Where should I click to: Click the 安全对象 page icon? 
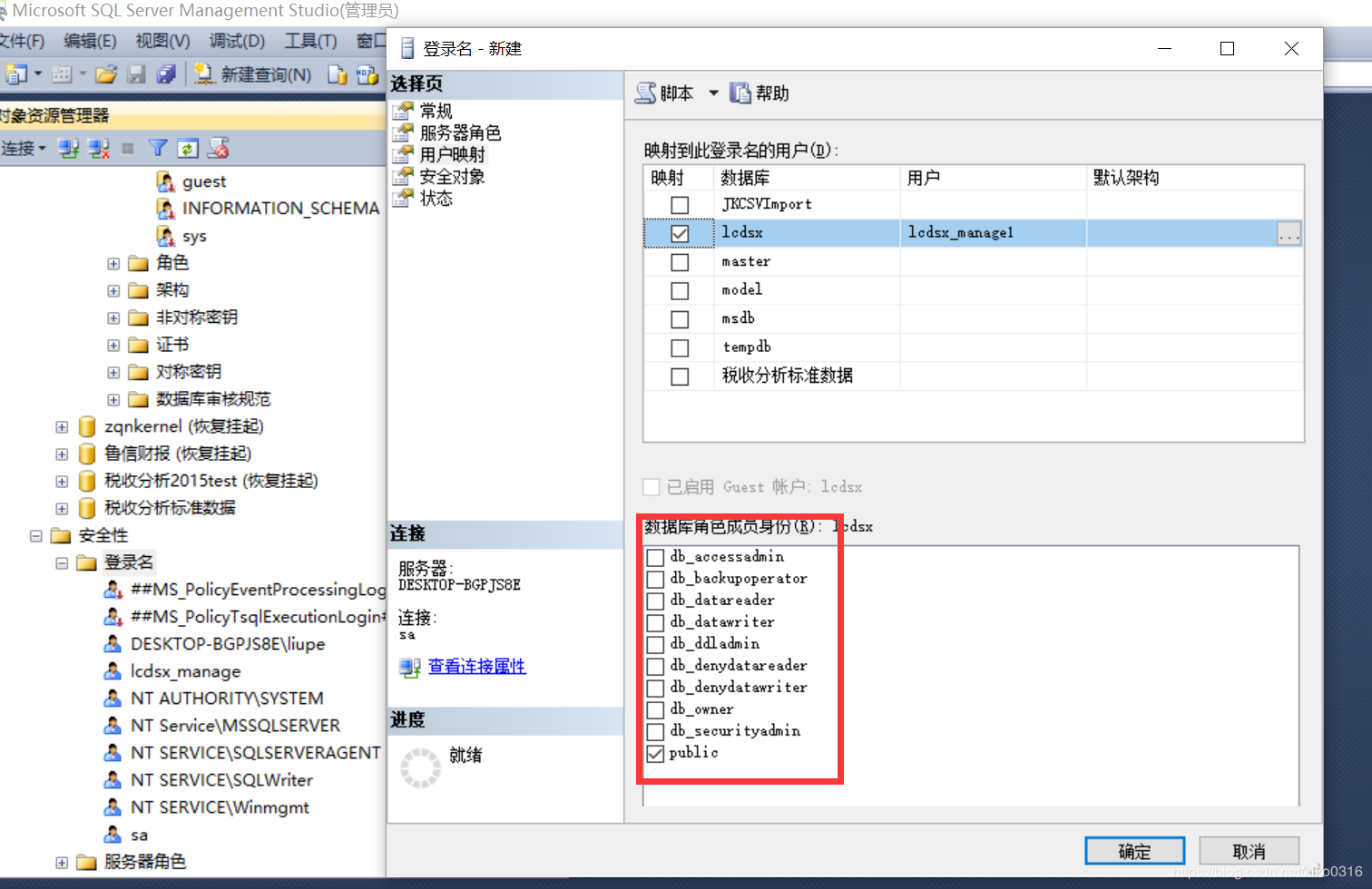[403, 176]
